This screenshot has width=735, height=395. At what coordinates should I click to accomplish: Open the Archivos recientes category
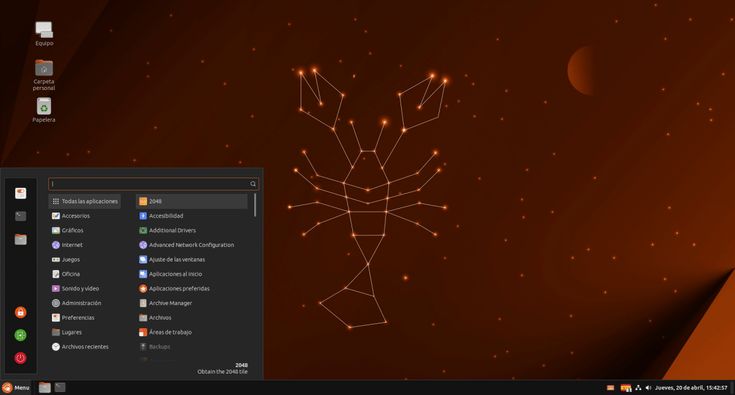(85, 346)
